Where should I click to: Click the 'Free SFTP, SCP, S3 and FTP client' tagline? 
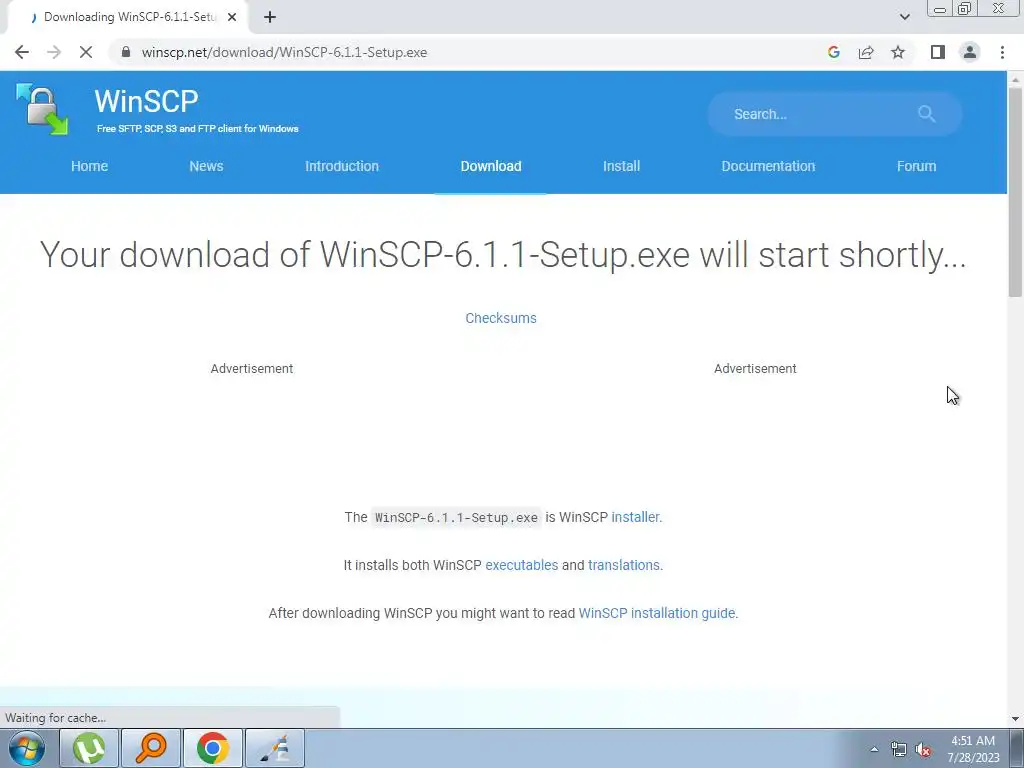click(x=198, y=129)
